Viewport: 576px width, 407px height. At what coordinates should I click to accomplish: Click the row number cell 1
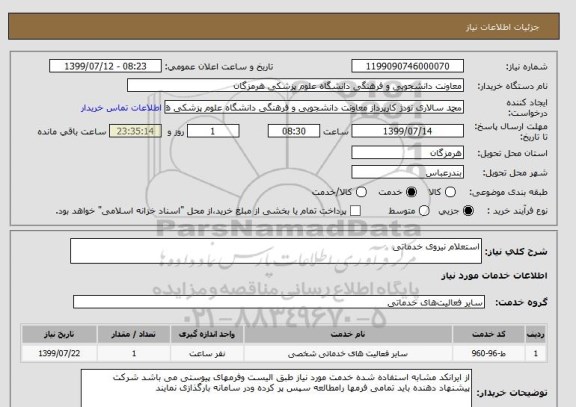(x=536, y=354)
